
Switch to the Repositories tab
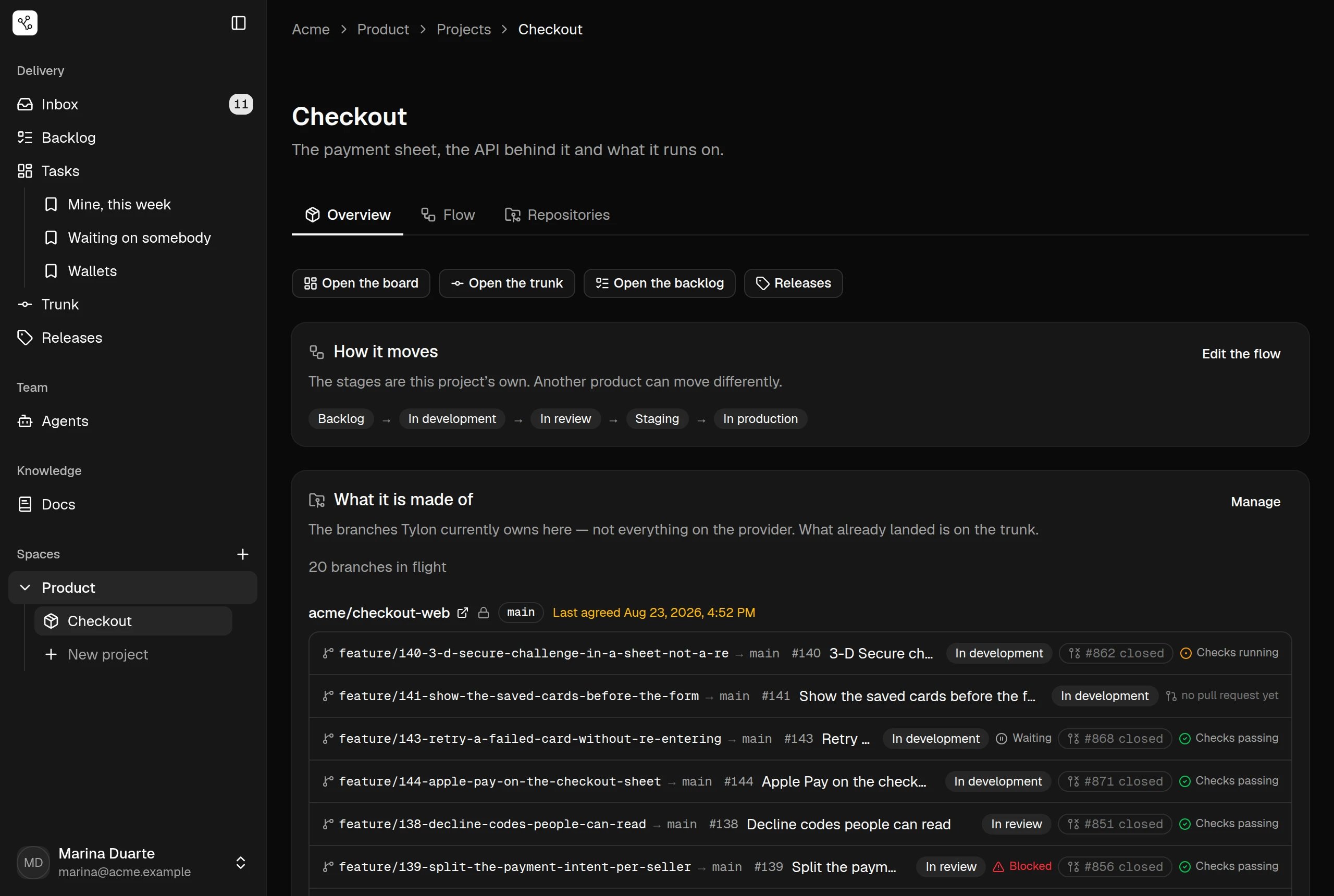(557, 215)
